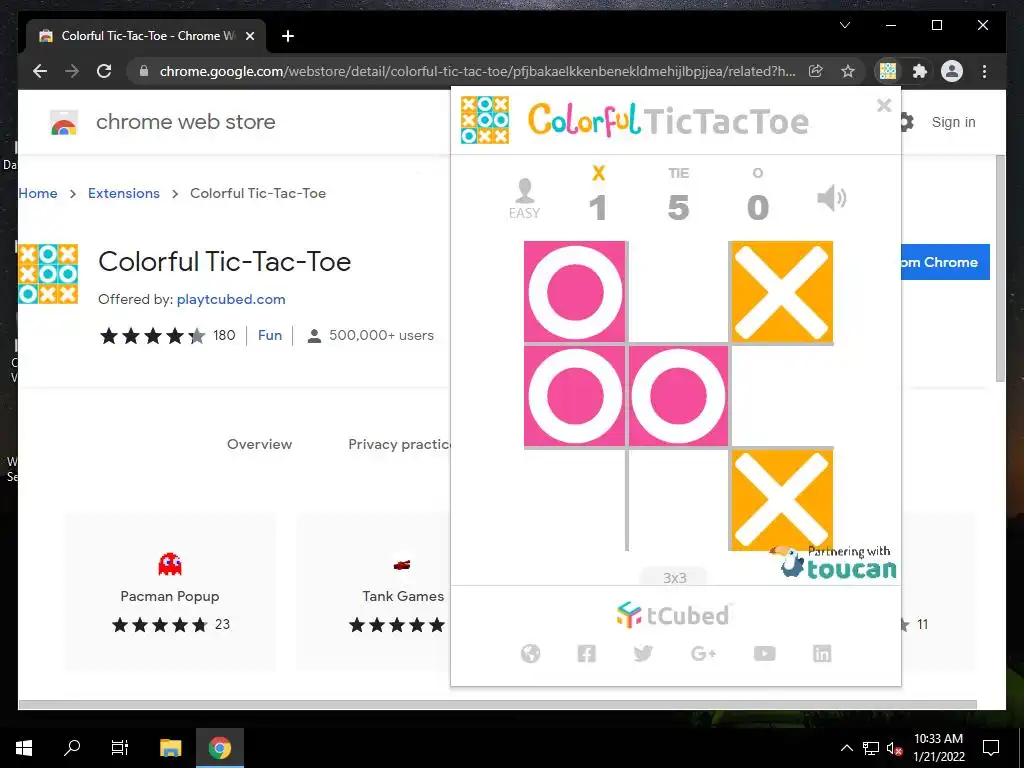Open the Windows Start menu
The width and height of the screenshot is (1024, 768).
click(x=24, y=748)
